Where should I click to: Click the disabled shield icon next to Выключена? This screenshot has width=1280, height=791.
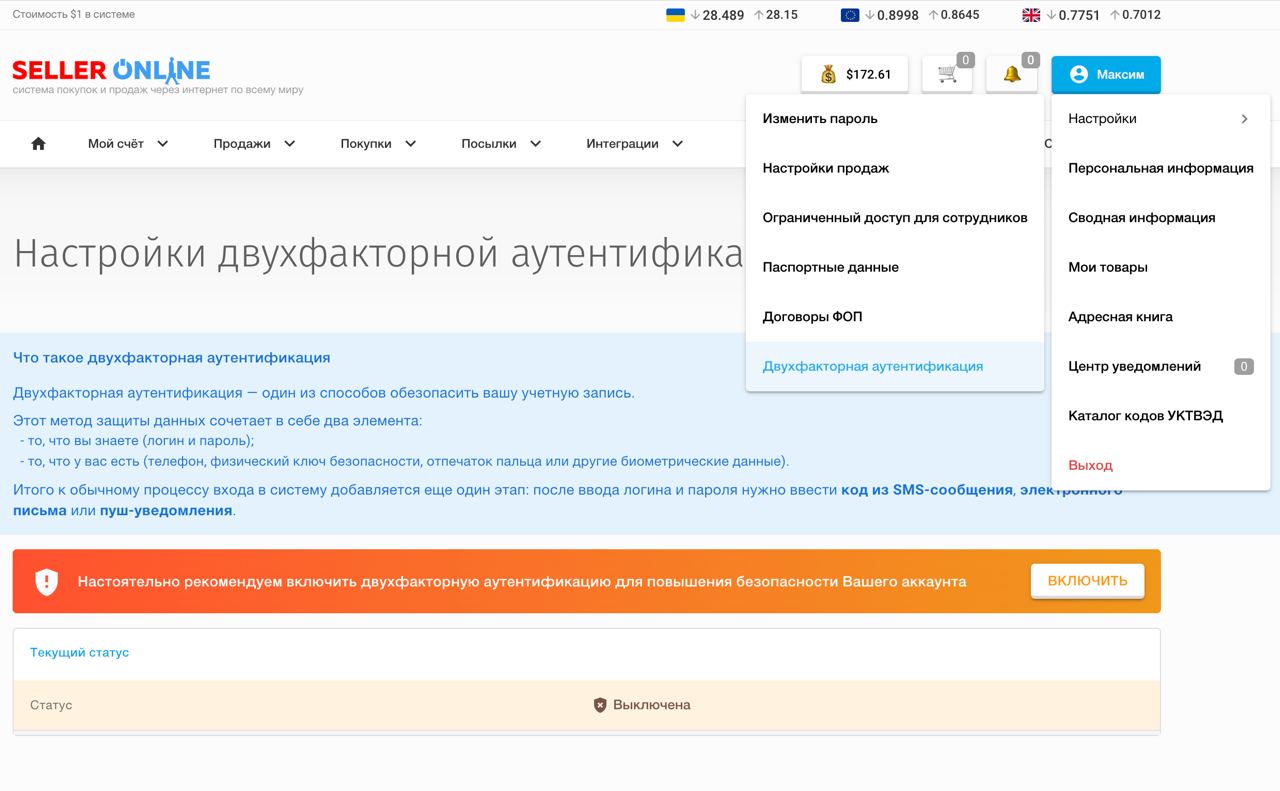tap(600, 705)
